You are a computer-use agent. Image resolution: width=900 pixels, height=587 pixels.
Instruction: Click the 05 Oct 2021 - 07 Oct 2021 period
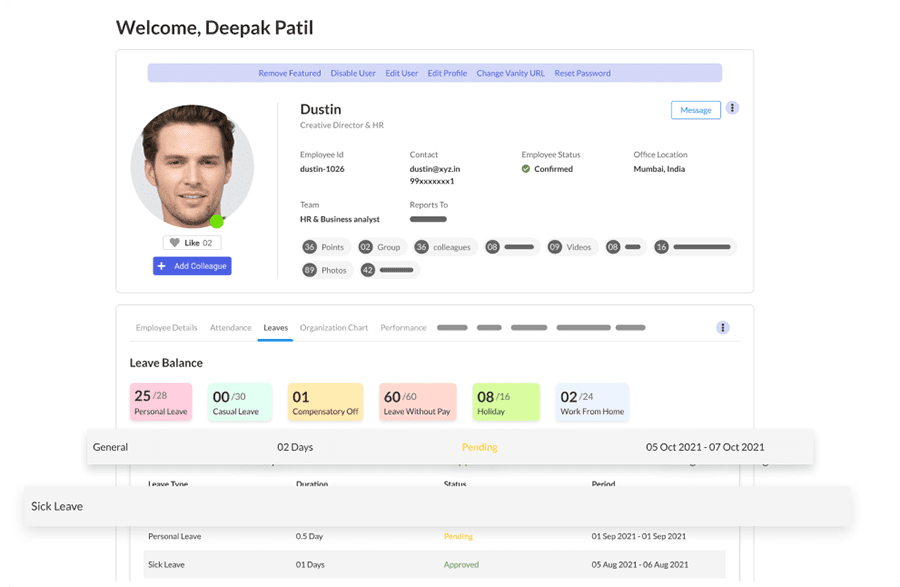coord(705,447)
